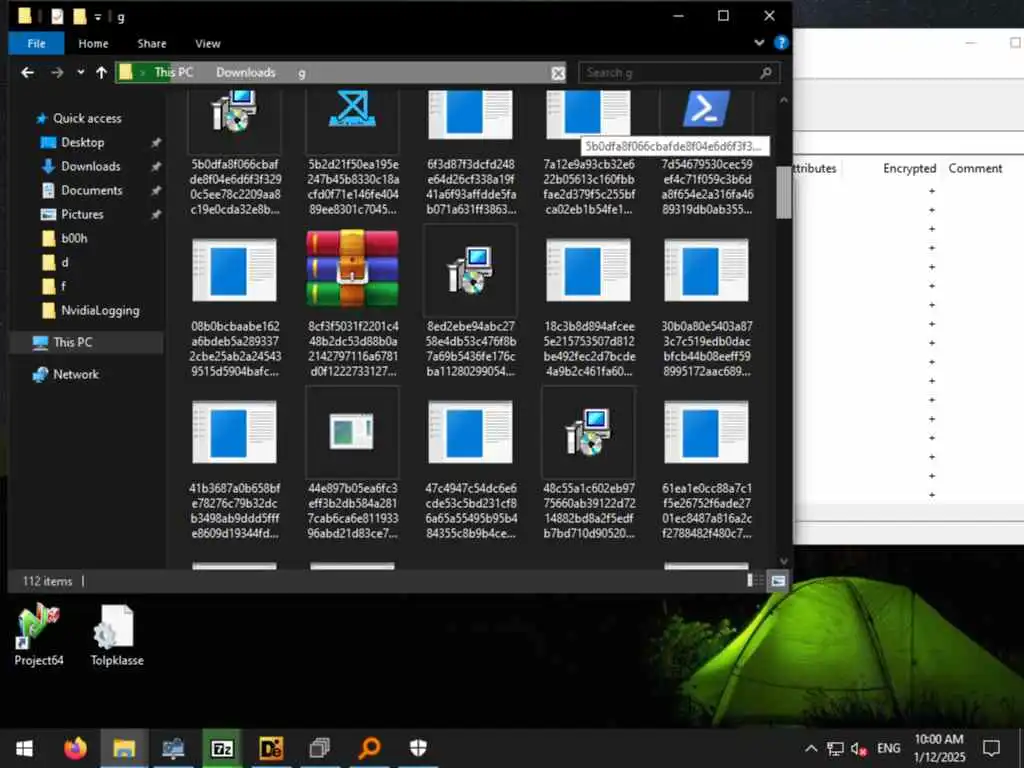Select file 7a12e9a93cb32e6 icon

pyautogui.click(x=588, y=114)
